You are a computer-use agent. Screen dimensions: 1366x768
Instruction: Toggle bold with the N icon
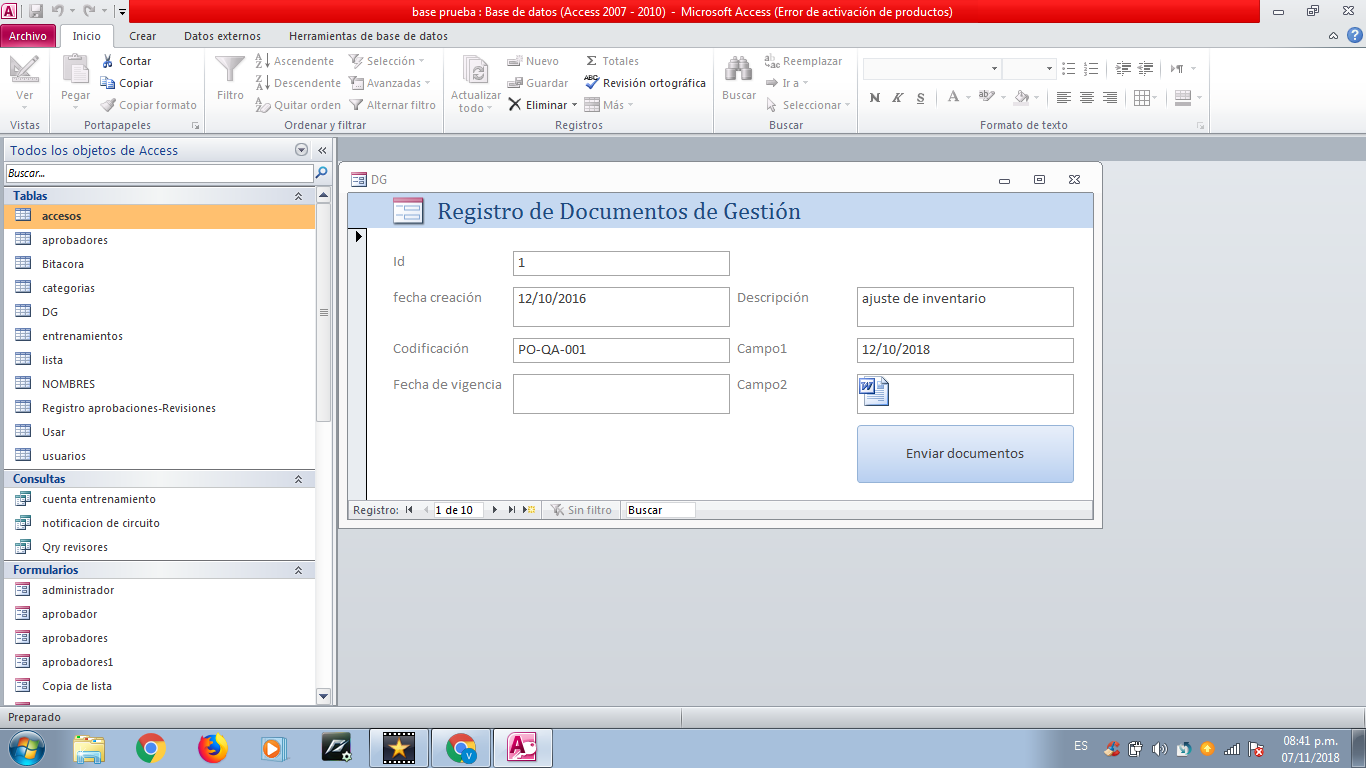pyautogui.click(x=874, y=97)
